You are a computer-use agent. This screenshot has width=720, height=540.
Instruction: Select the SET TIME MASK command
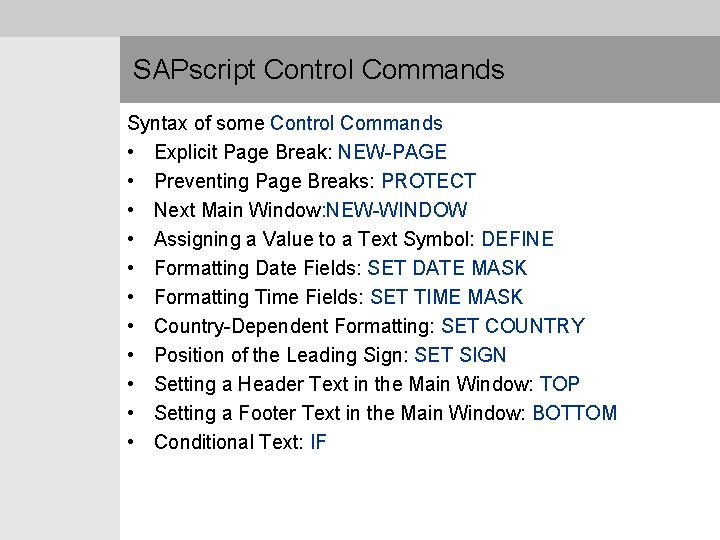coord(446,297)
